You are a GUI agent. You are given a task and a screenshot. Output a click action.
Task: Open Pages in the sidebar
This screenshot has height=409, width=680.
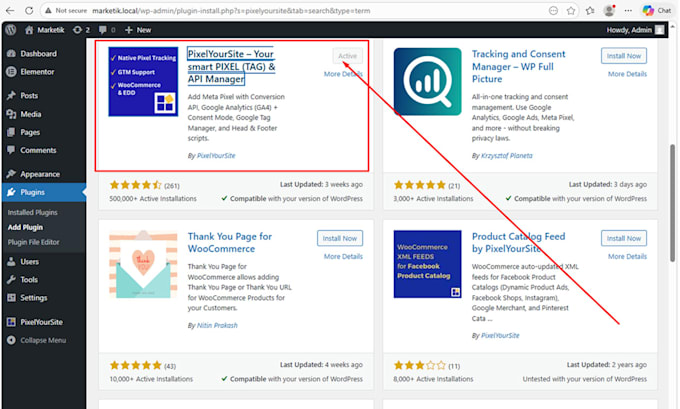[43, 132]
